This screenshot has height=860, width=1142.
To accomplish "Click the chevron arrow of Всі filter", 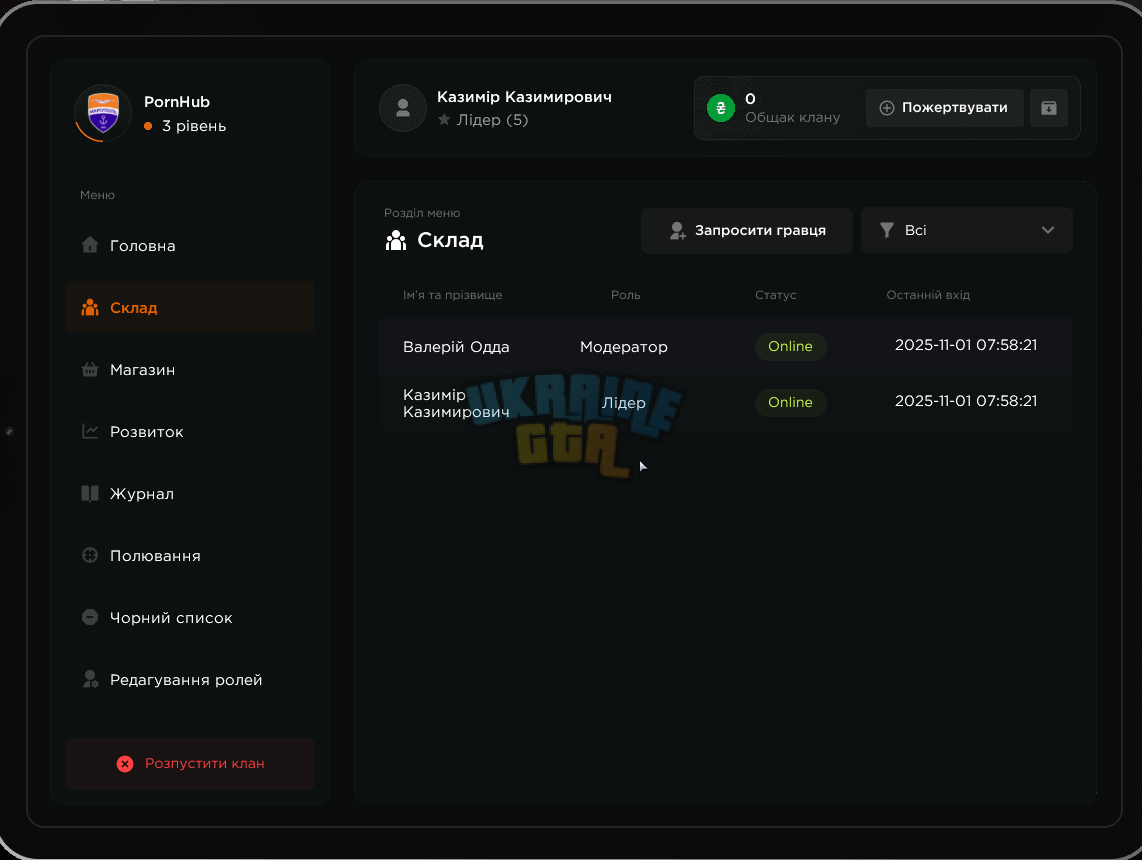I will 1047,230.
